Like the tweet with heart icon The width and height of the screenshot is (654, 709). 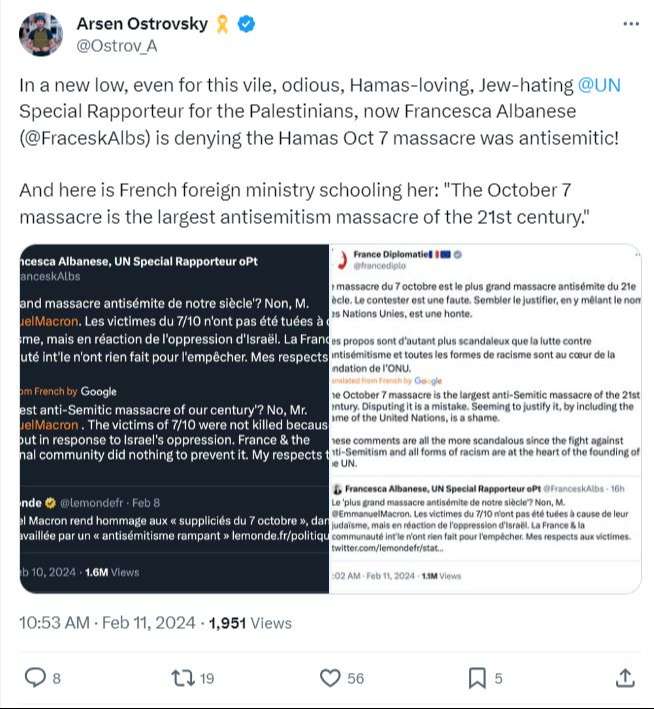pos(330,678)
